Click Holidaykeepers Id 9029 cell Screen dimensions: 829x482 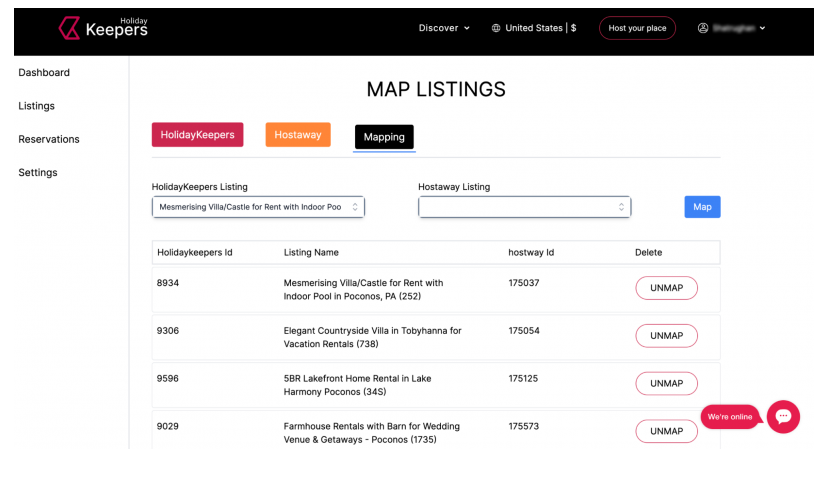pyautogui.click(x=168, y=426)
